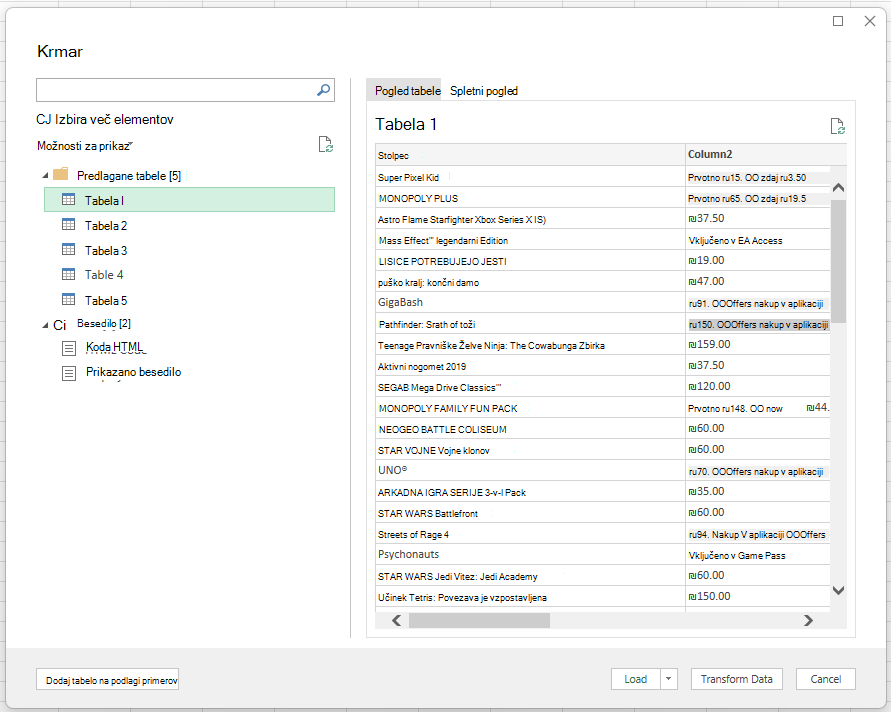
Task: Click Streets of Rage 4 cell
Action: coord(530,534)
